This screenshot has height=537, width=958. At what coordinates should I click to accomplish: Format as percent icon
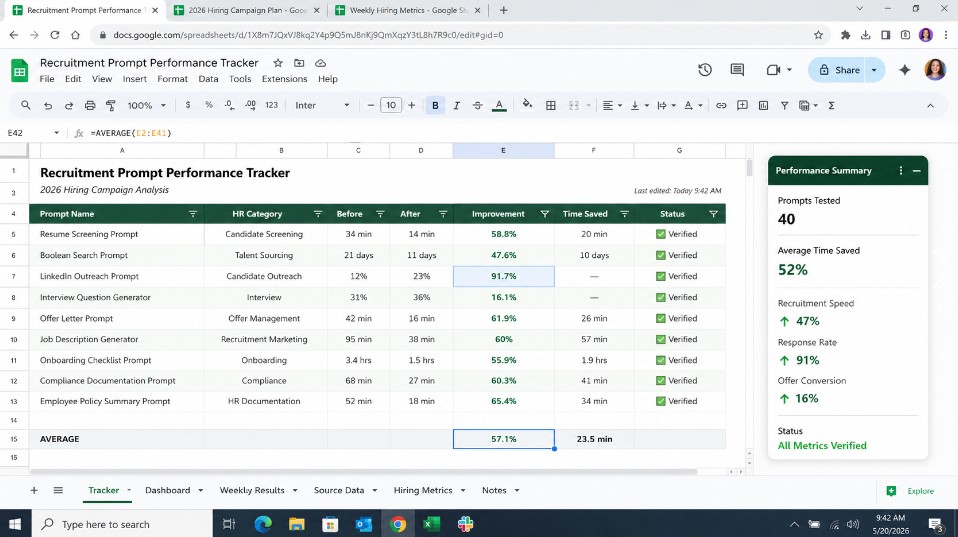tap(209, 105)
